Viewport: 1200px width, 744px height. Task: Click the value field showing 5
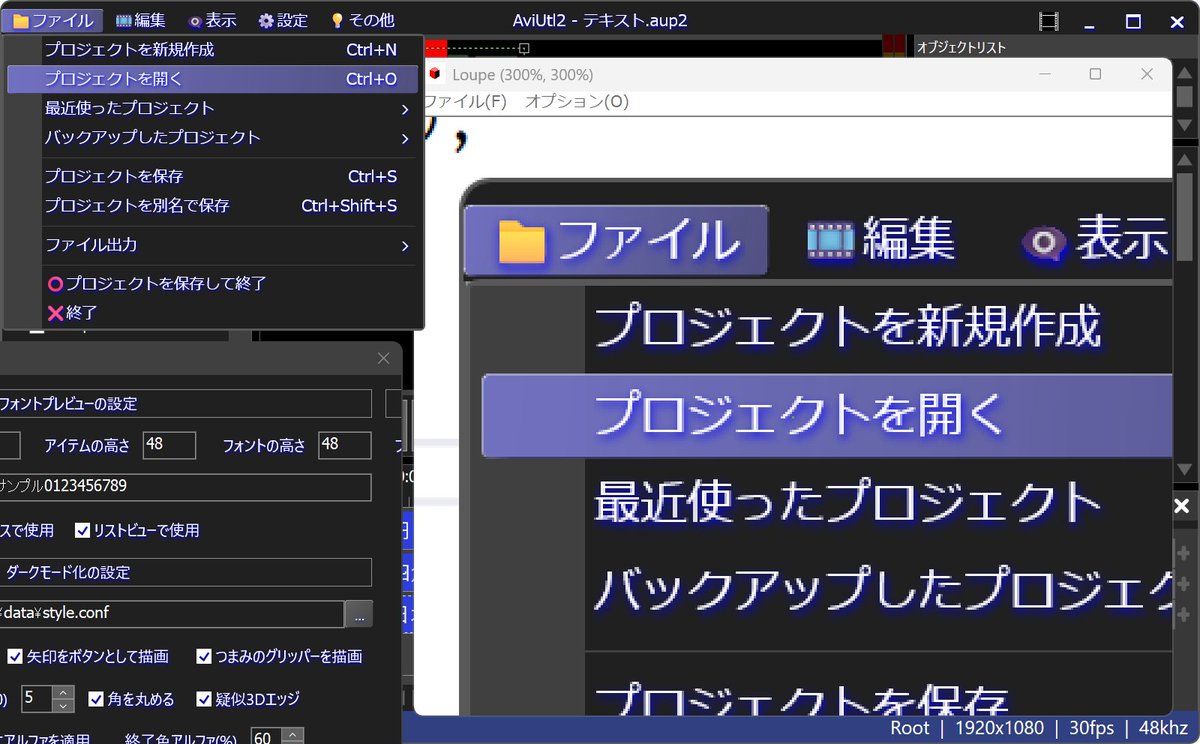[x=36, y=698]
